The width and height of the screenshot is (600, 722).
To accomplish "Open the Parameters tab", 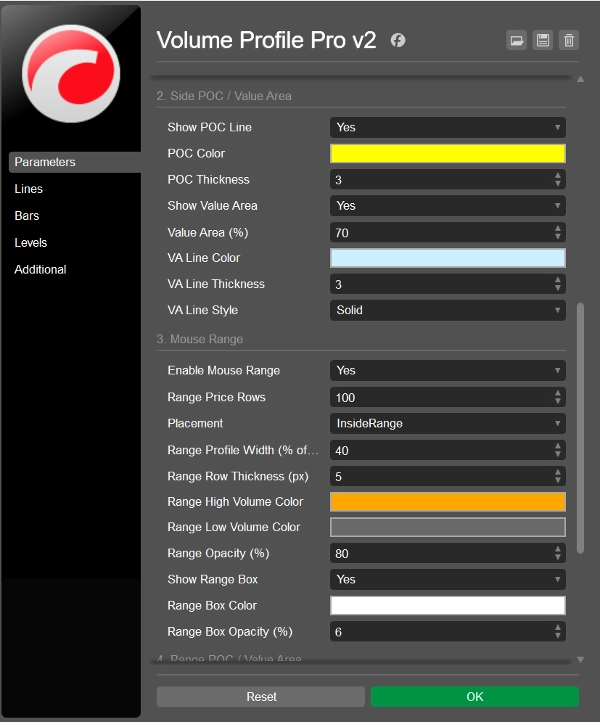I will point(75,162).
